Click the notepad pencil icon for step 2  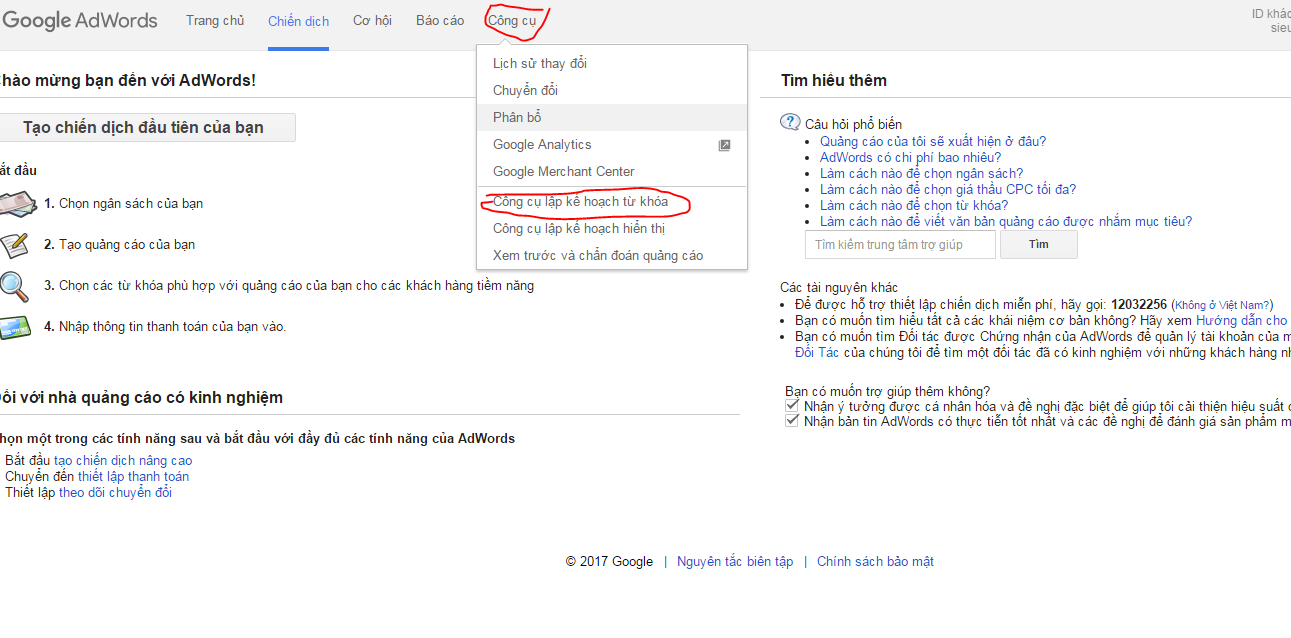(x=13, y=244)
